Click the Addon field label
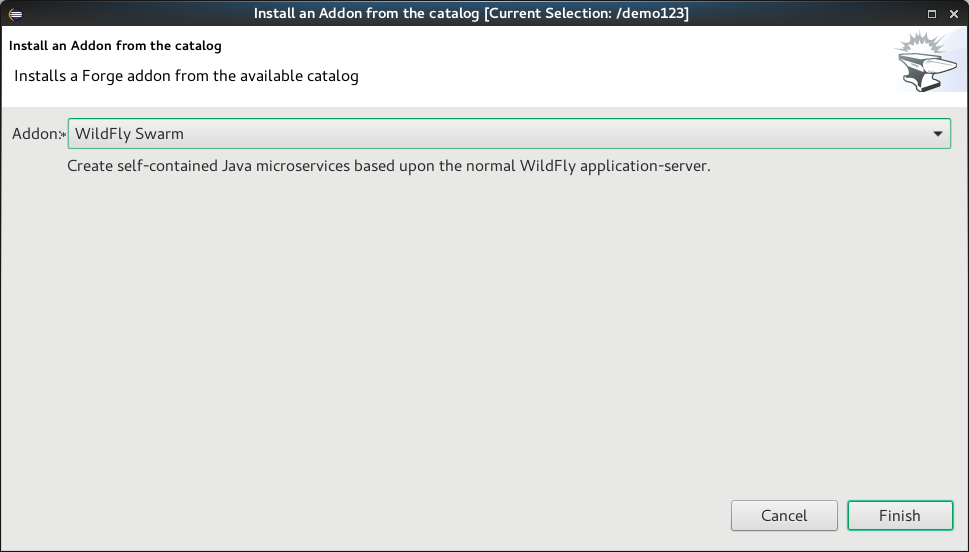Image resolution: width=969 pixels, height=552 pixels. pyautogui.click(x=34, y=134)
